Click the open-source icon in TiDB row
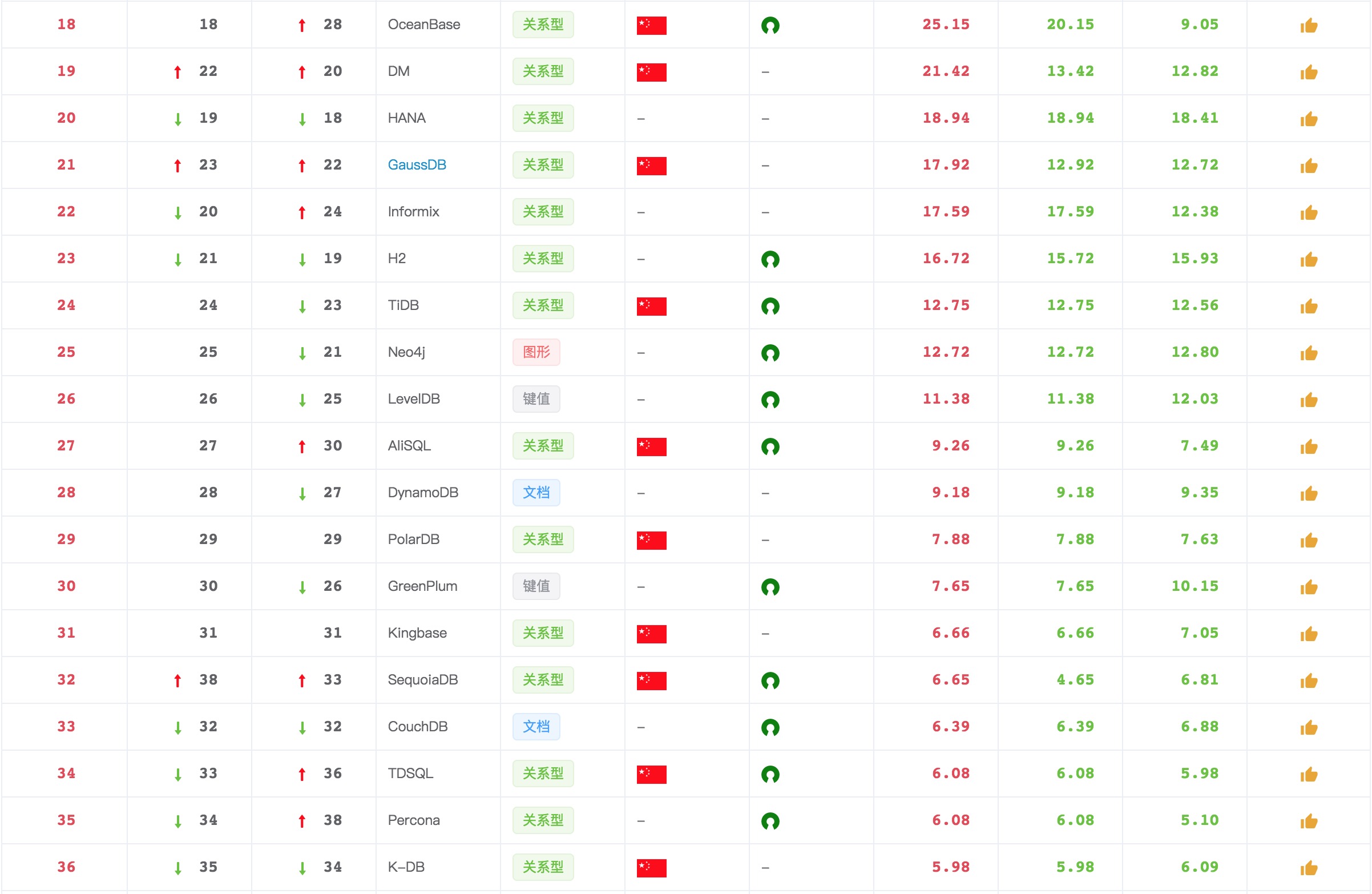This screenshot has height=894, width=1372. coord(770,306)
